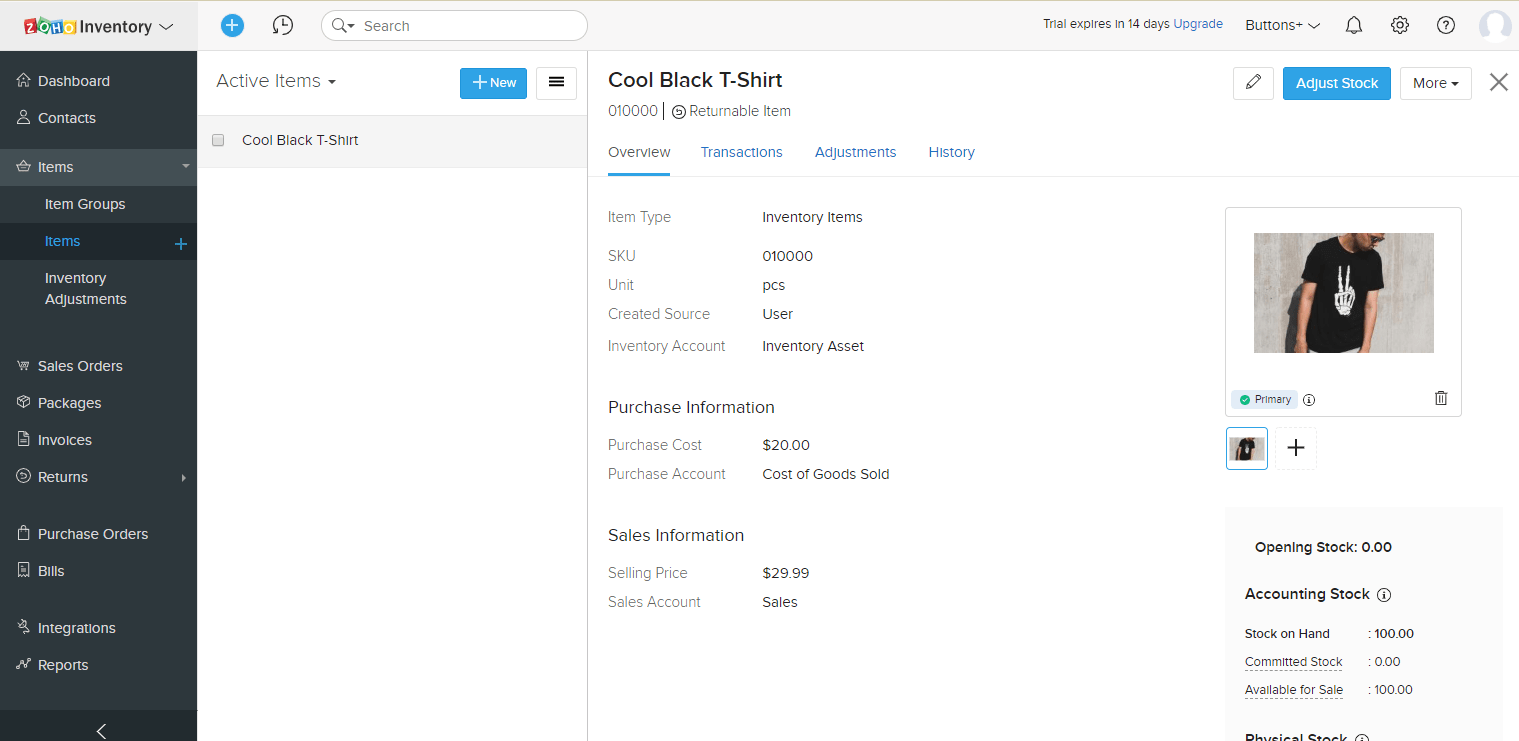Open the Buttons+ dropdown in the header
This screenshot has height=741, width=1519.
(1281, 25)
